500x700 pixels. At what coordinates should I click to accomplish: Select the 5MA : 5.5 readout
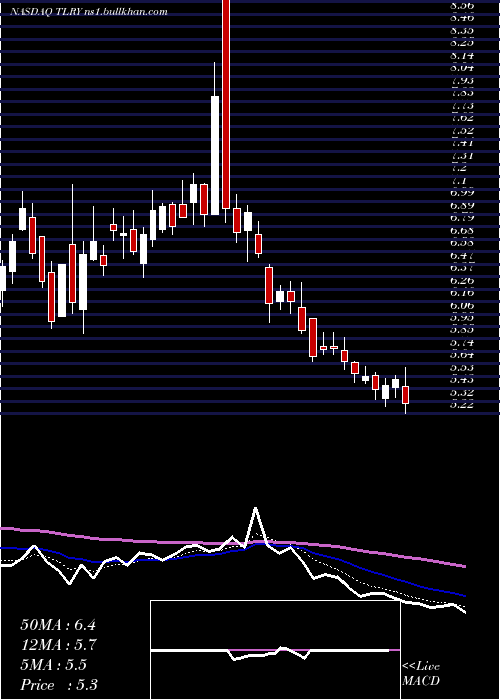point(54,665)
